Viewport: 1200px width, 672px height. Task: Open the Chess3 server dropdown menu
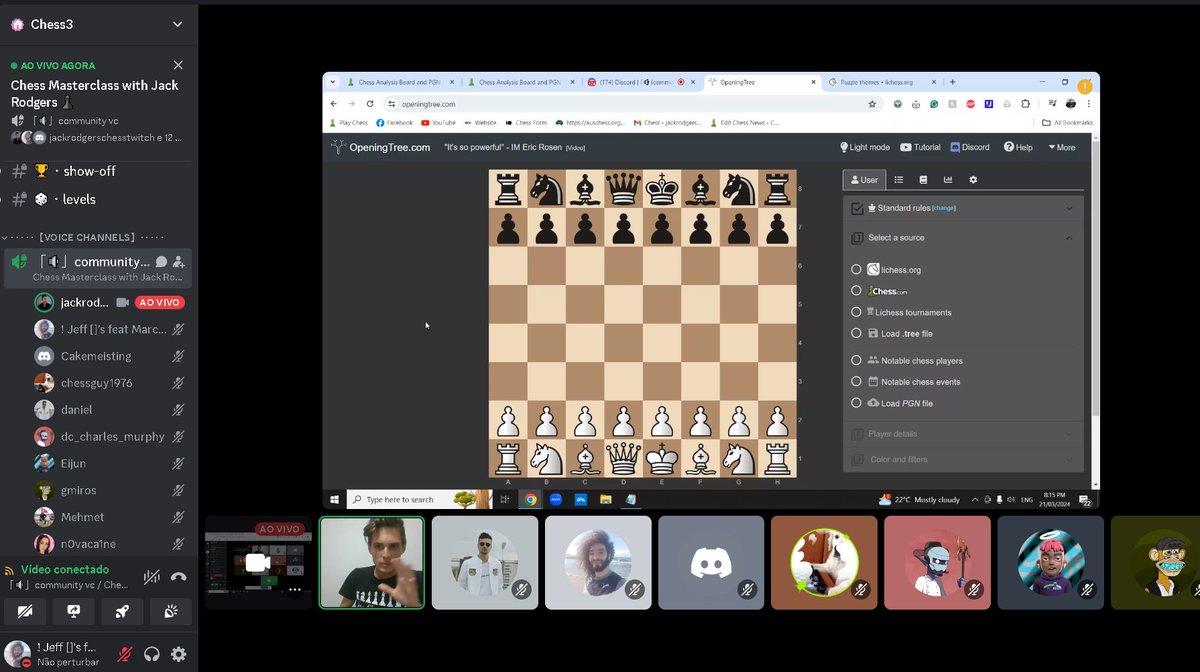click(177, 24)
